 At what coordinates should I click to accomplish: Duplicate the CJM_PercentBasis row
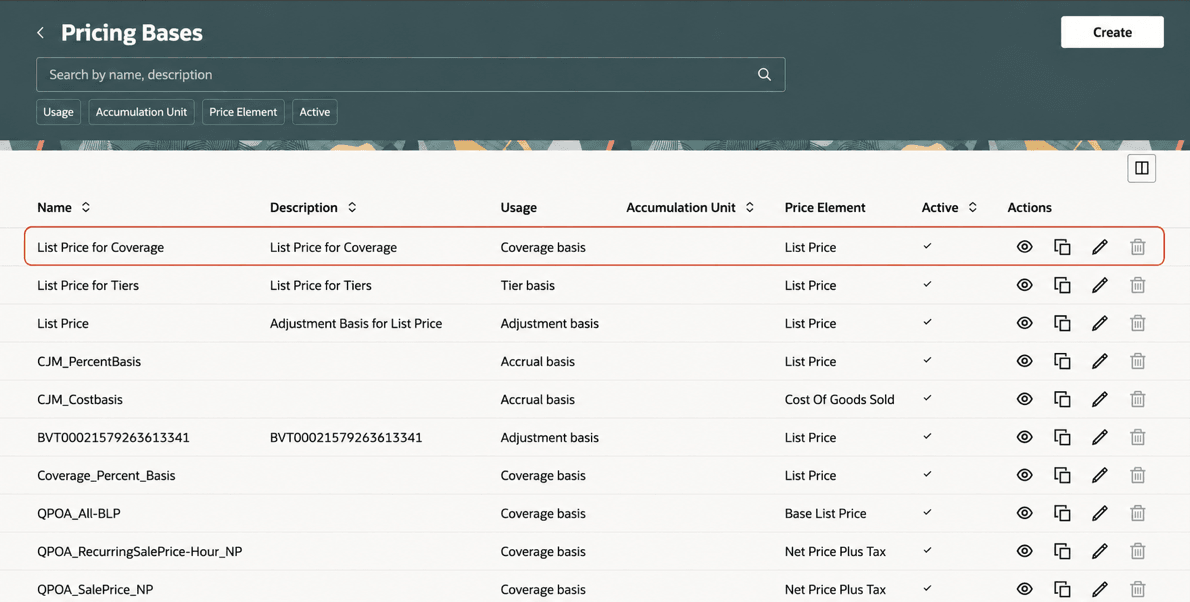(x=1062, y=361)
